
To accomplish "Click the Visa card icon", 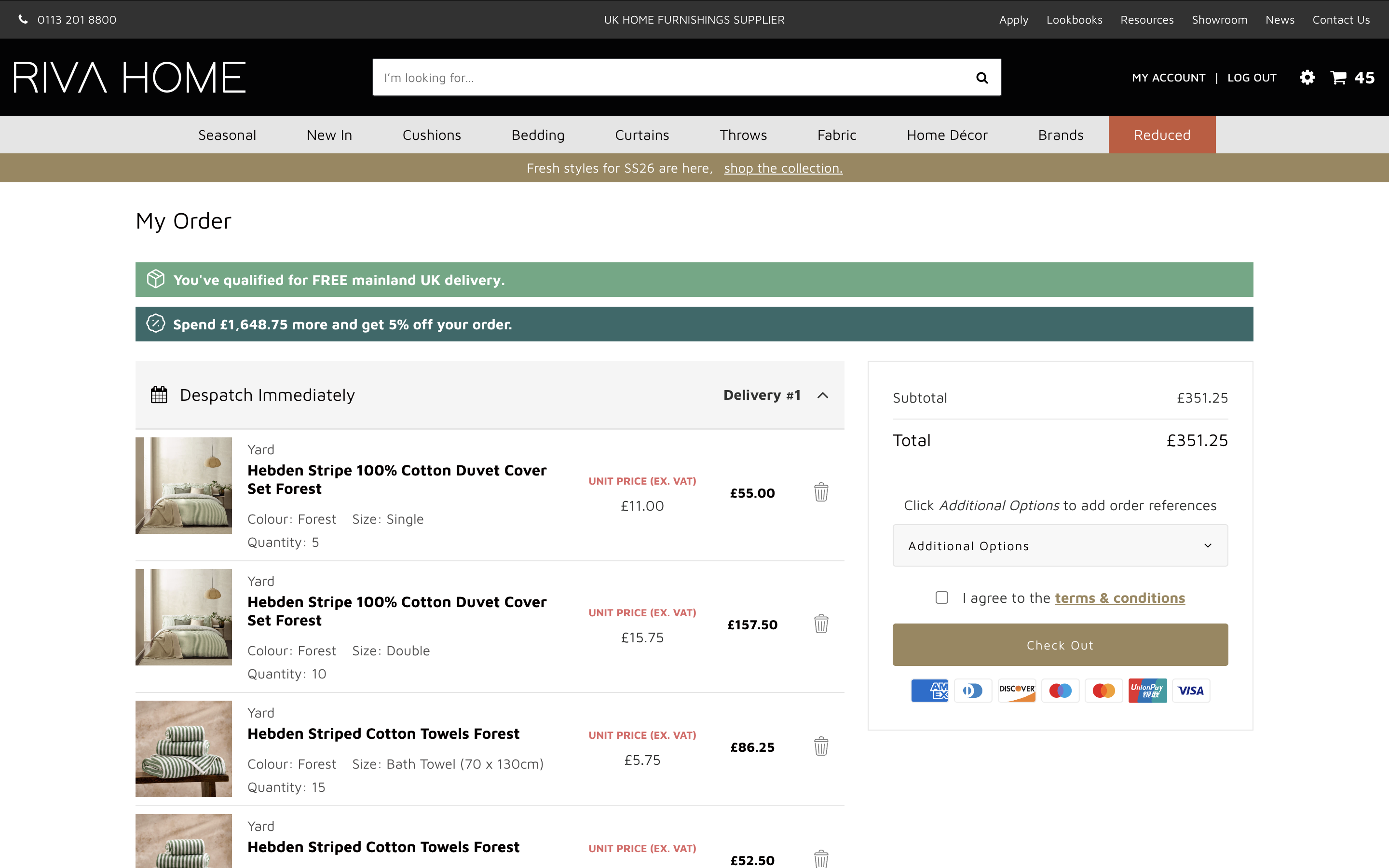I will tap(1191, 691).
